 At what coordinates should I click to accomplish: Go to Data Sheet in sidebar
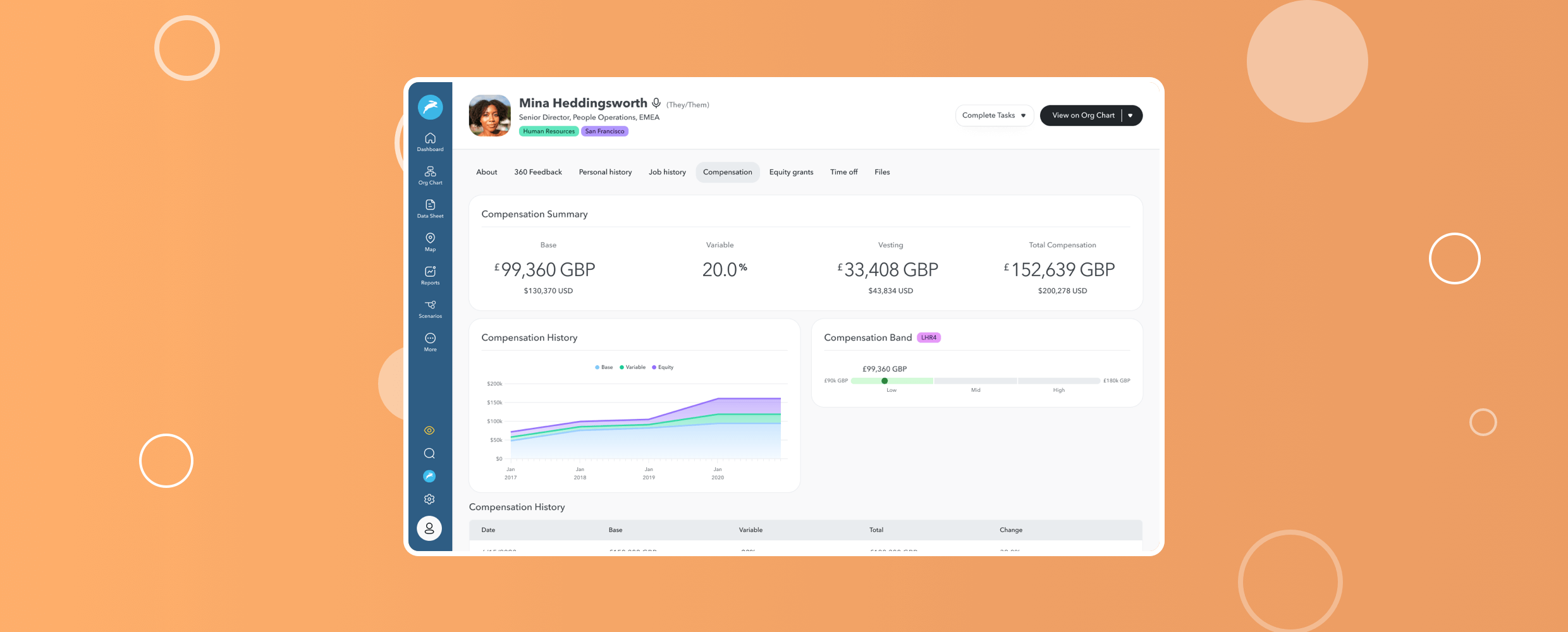430,209
